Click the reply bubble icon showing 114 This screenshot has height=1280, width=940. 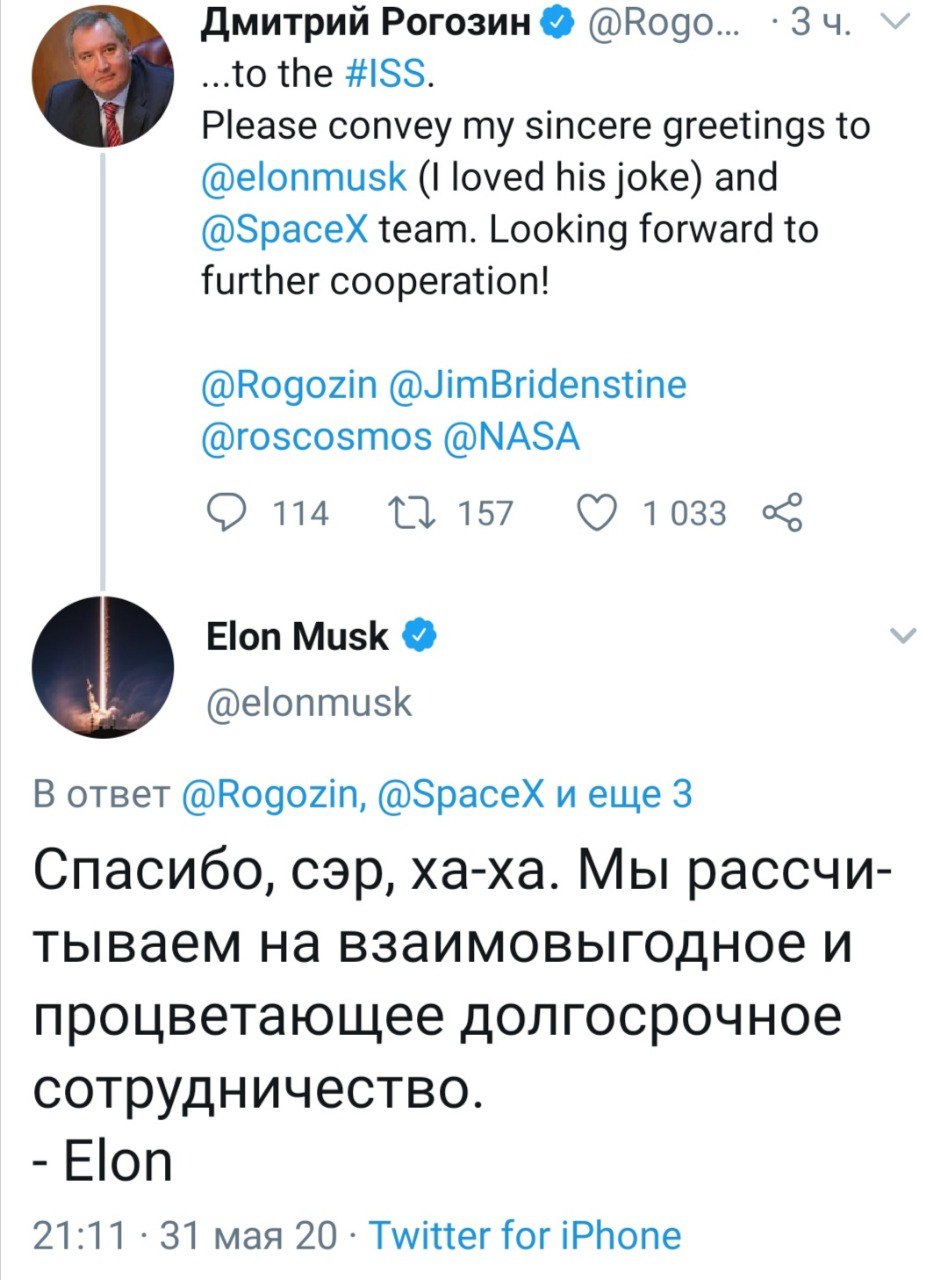[x=226, y=513]
